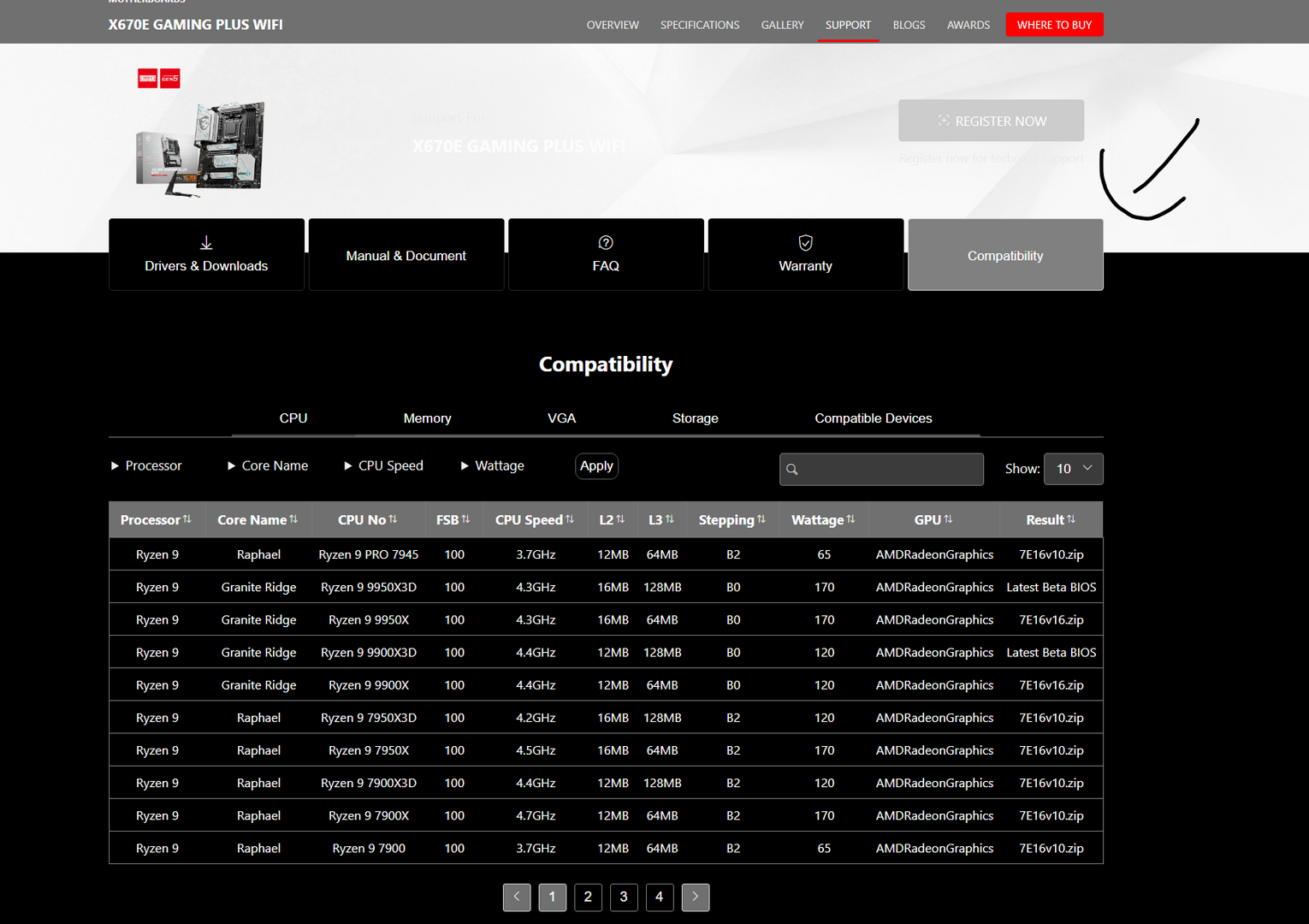Screen dimensions: 1309x924
Task: Open the Blogs nav item
Action: click(909, 25)
